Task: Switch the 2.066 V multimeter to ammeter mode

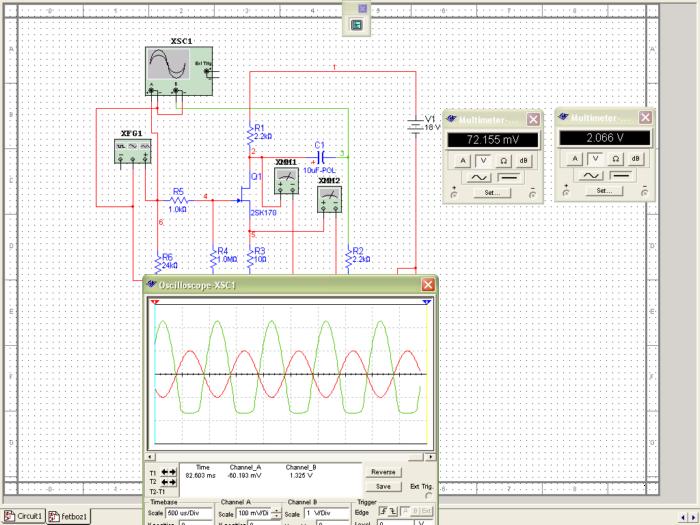Action: (x=575, y=159)
